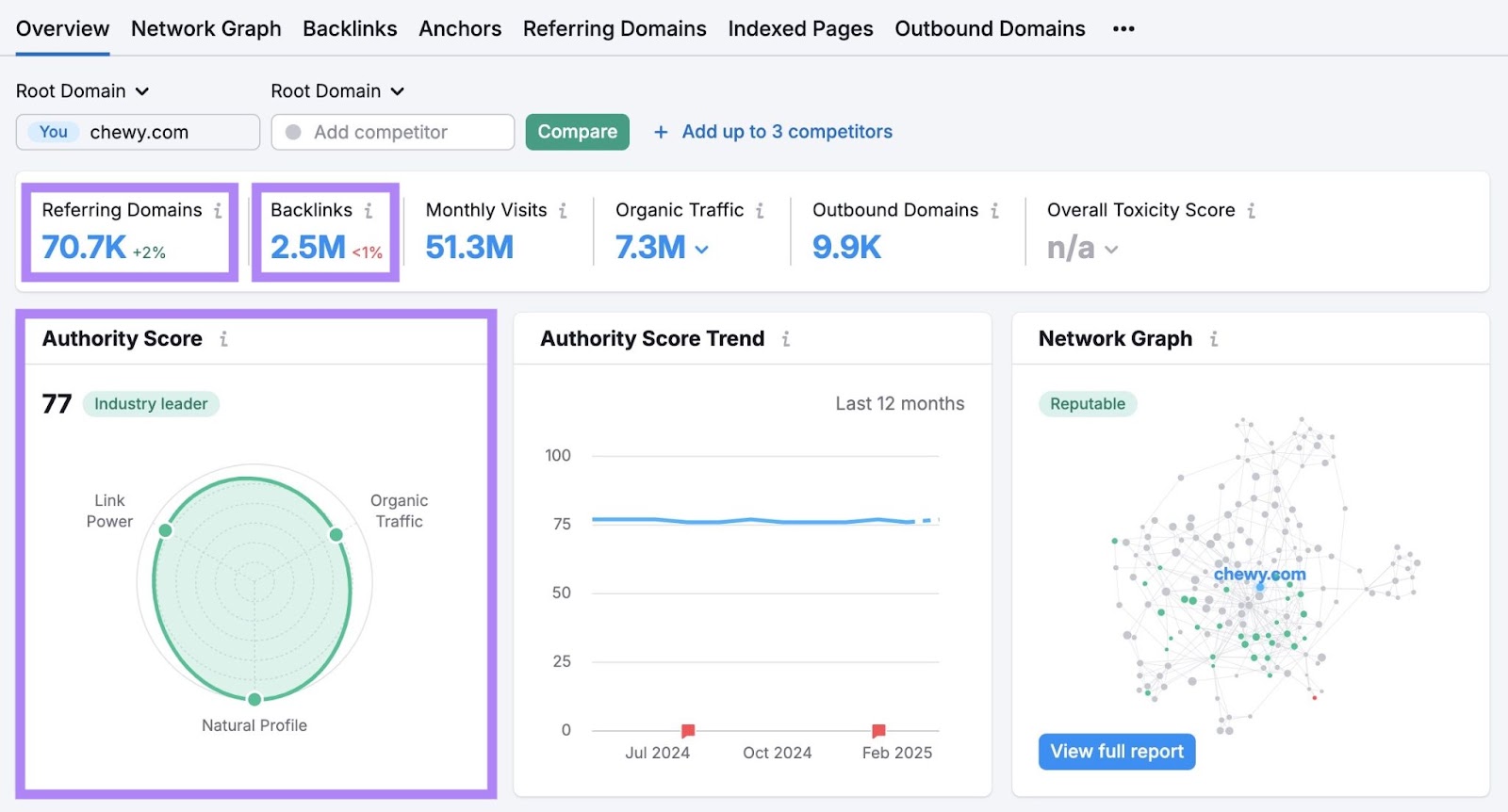The height and width of the screenshot is (812, 1508).
Task: Click Monthly Visits info icon
Action: tap(563, 211)
